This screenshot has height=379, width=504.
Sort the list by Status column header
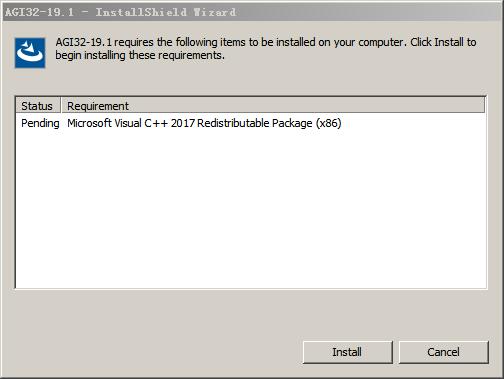38,106
